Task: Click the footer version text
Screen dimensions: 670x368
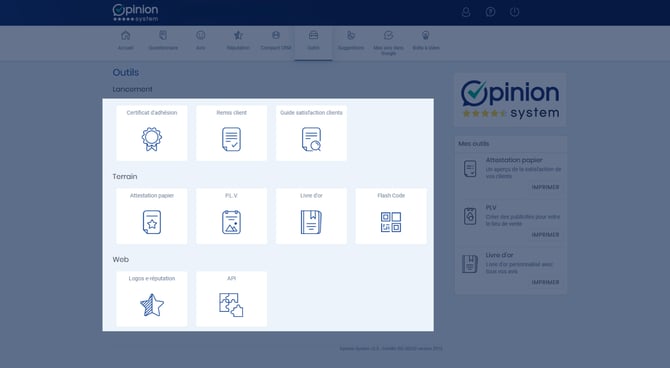Action: point(391,348)
